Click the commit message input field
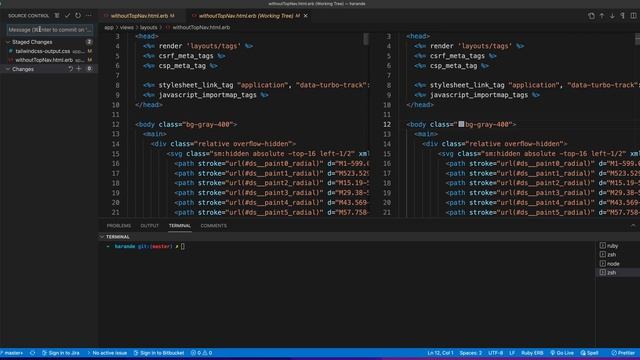The height and width of the screenshot is (360, 640). (x=49, y=29)
